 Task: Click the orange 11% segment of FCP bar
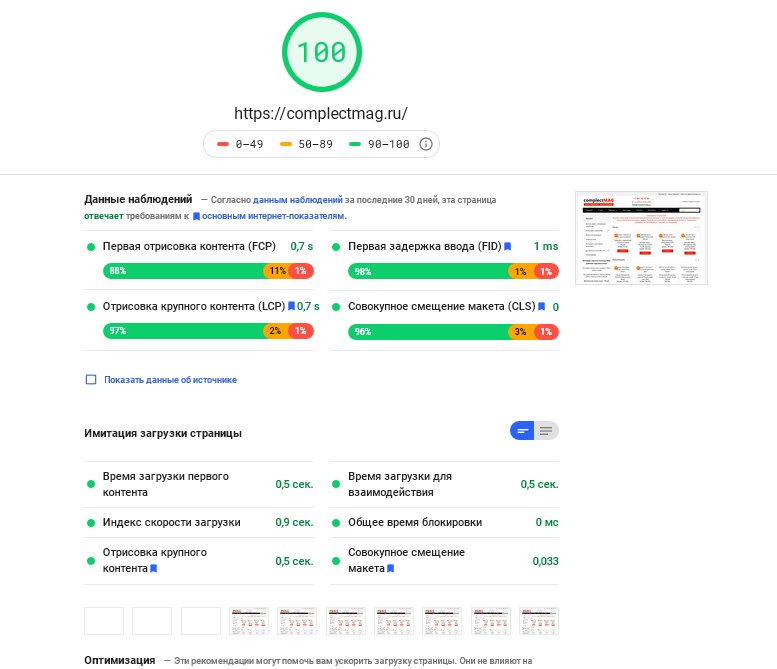pos(276,271)
